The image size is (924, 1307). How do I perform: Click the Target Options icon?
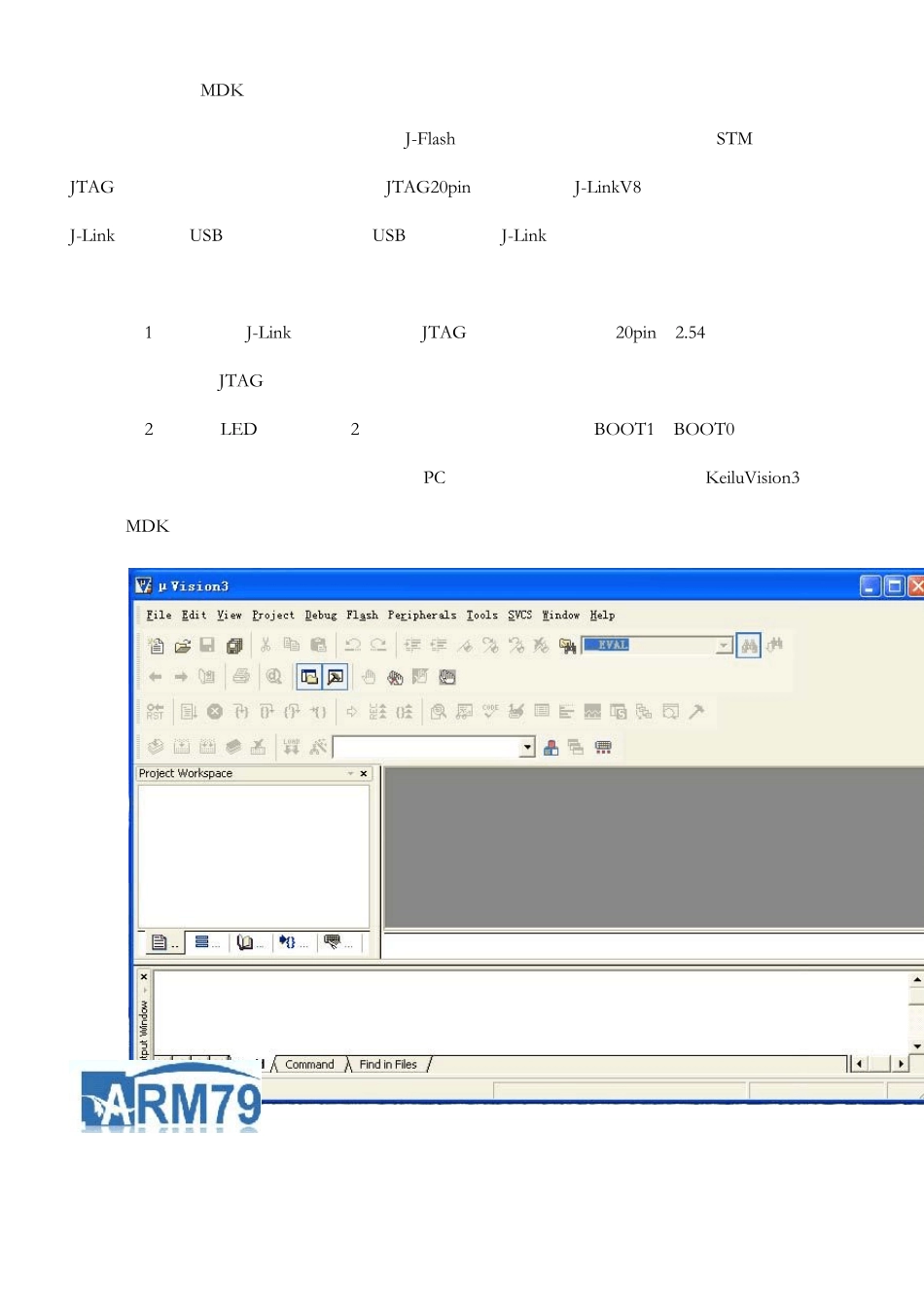point(318,747)
